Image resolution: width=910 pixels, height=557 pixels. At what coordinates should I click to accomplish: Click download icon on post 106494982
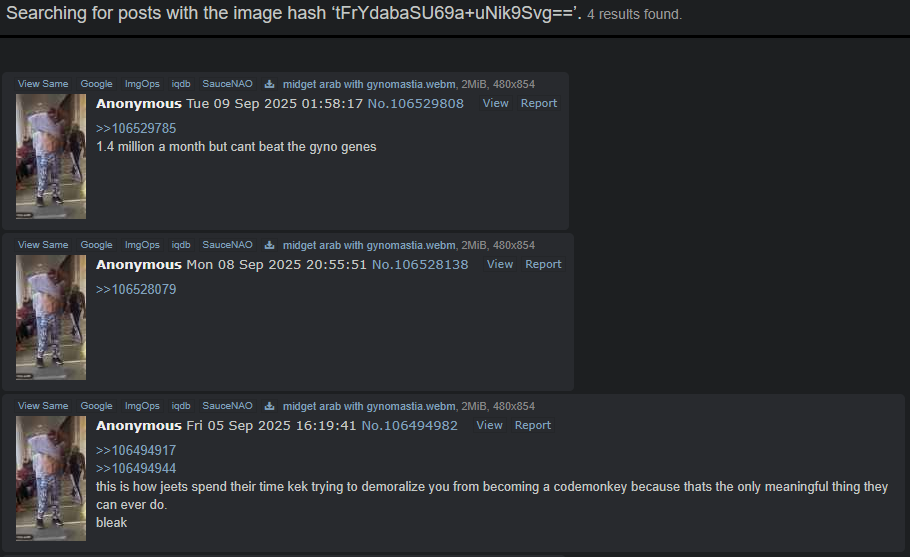269,406
